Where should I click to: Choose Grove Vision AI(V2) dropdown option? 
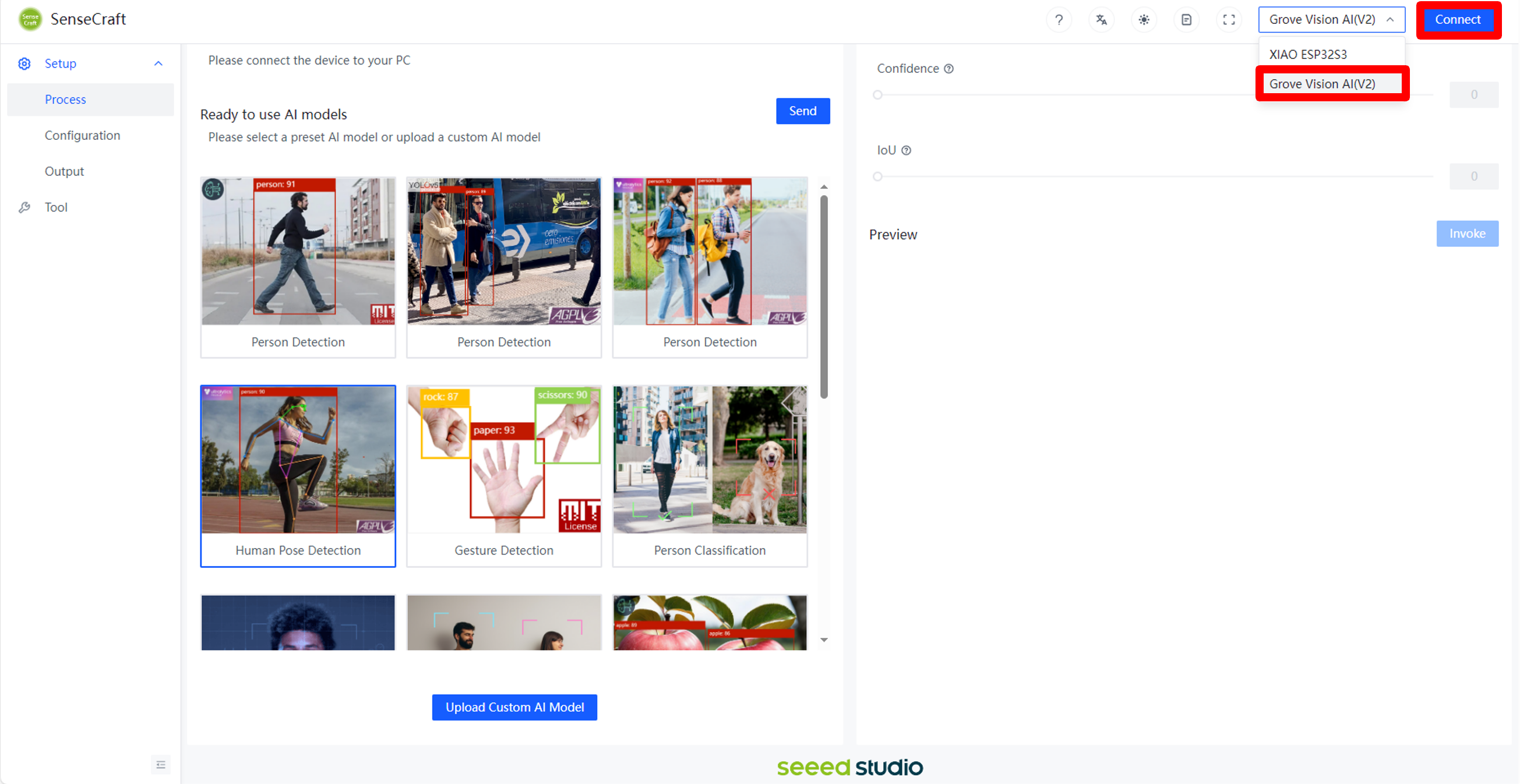pos(1322,84)
